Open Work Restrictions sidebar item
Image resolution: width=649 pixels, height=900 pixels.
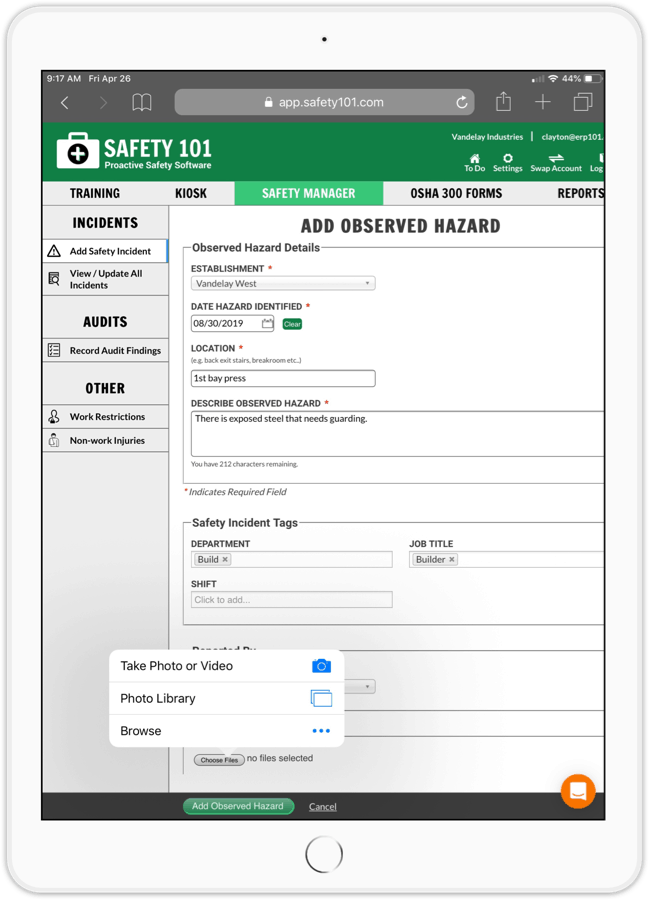[x=105, y=417]
